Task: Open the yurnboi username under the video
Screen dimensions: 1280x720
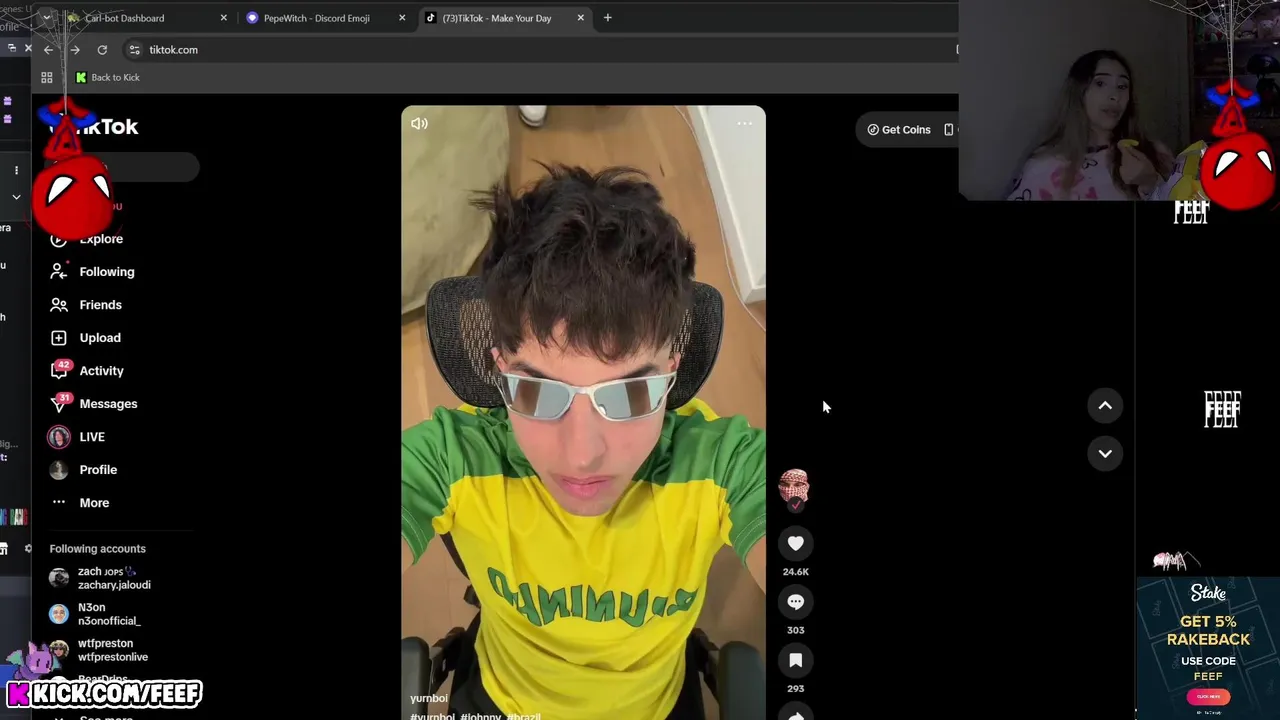Action: coord(429,698)
